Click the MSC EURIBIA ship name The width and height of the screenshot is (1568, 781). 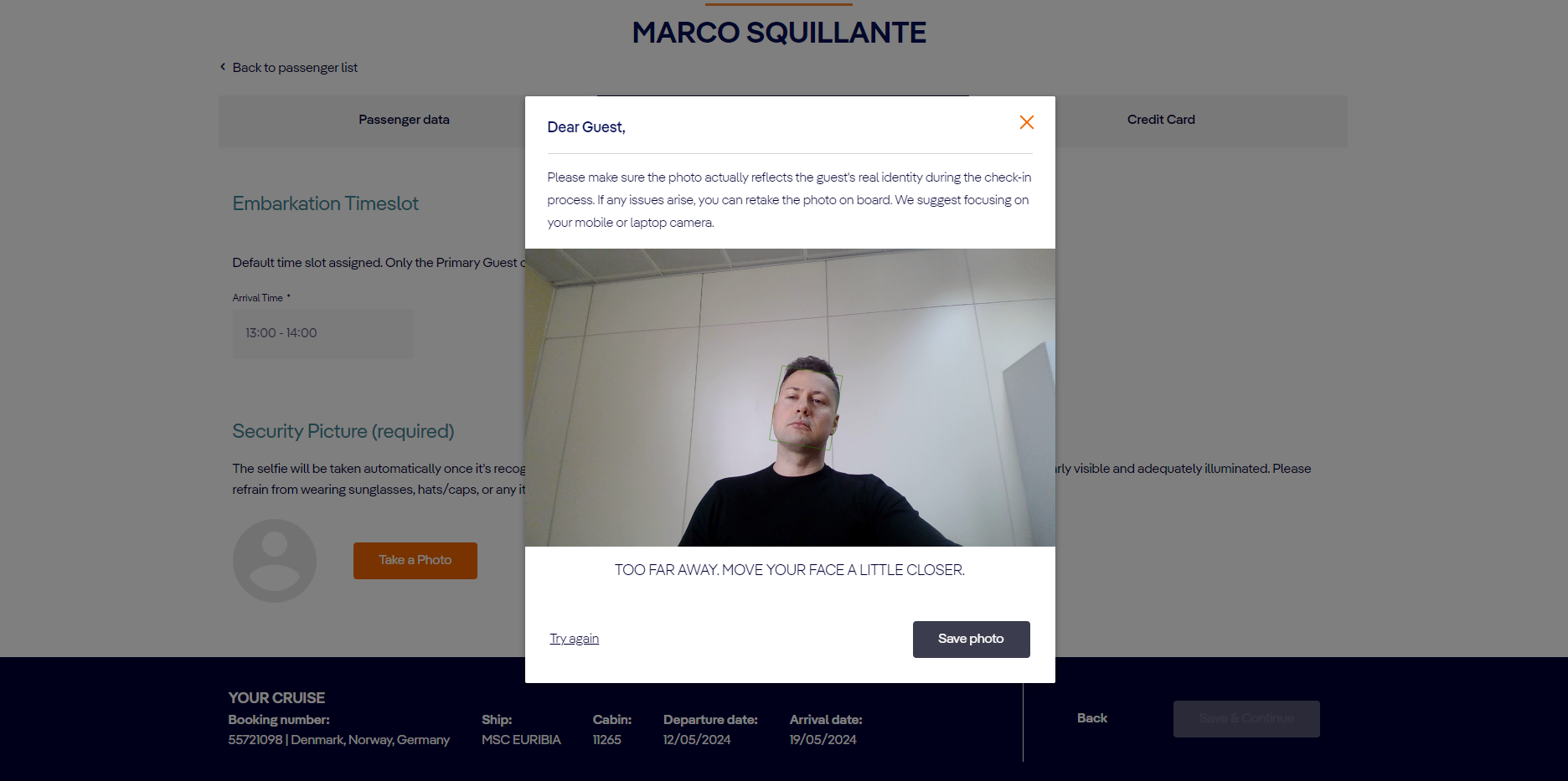click(521, 740)
